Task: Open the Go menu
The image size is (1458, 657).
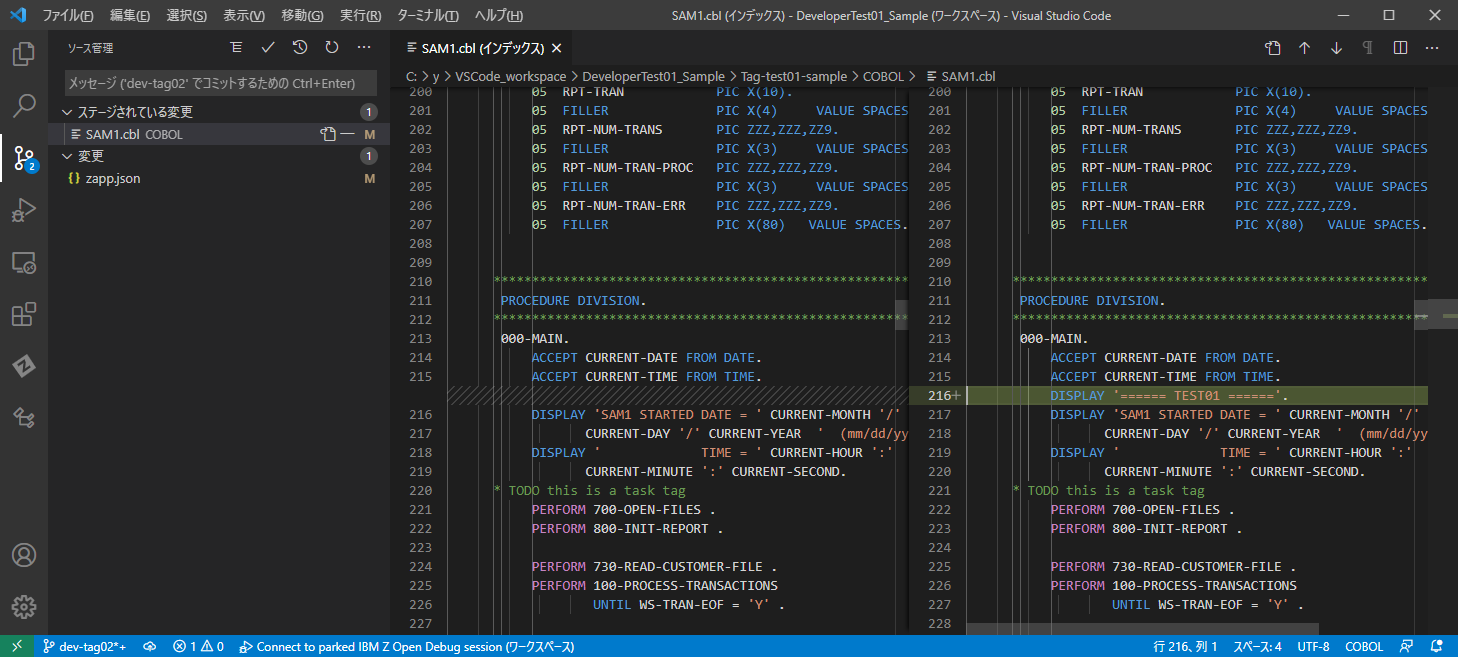Action: (302, 15)
